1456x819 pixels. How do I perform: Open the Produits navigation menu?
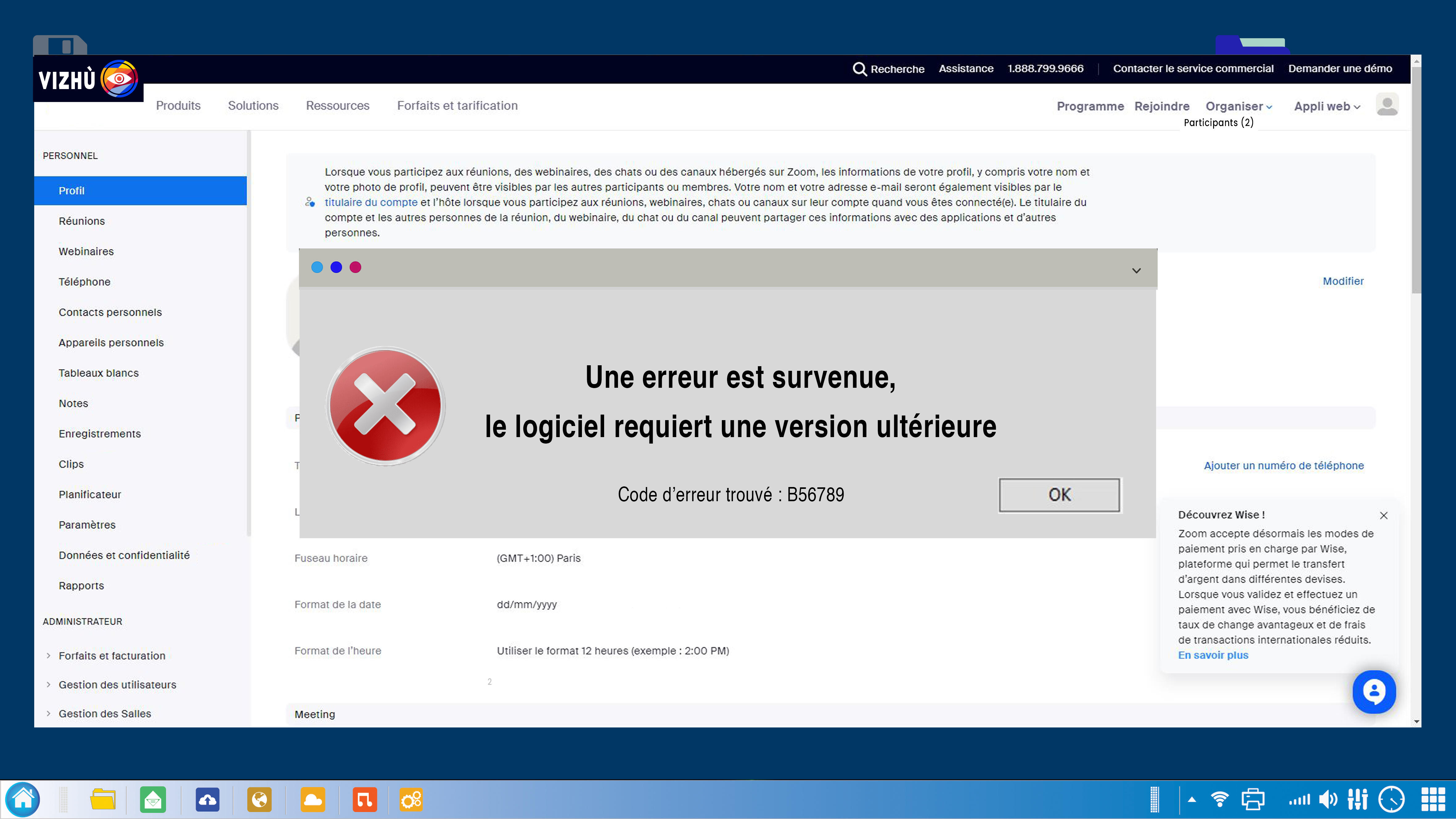coord(178,106)
